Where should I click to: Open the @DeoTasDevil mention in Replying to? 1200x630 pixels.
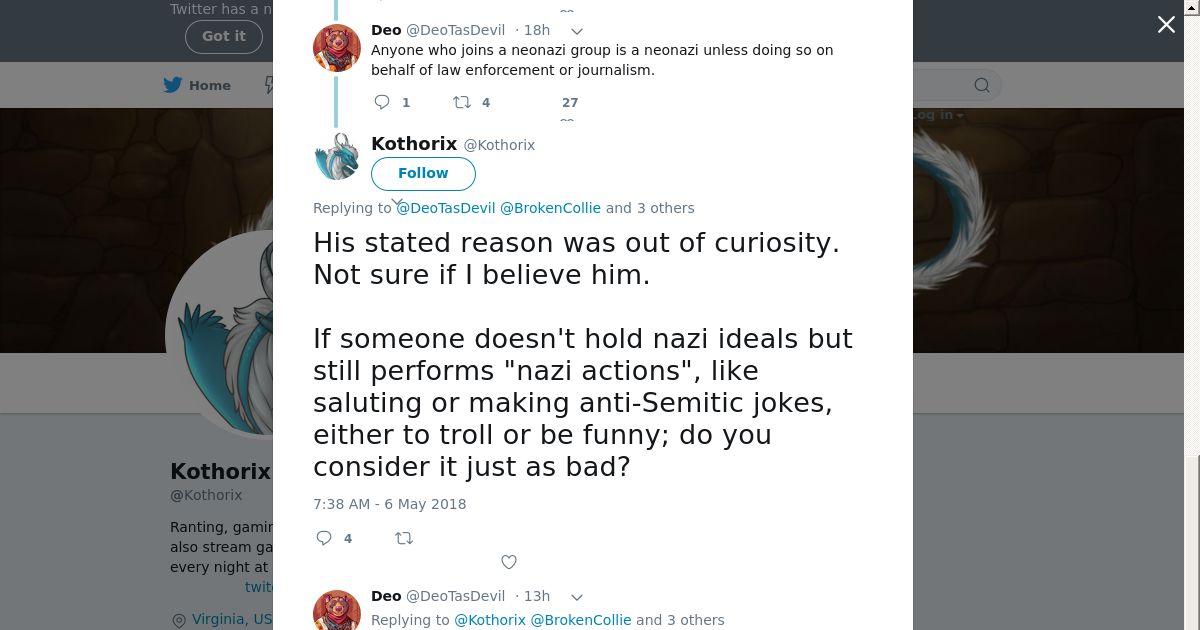click(446, 208)
